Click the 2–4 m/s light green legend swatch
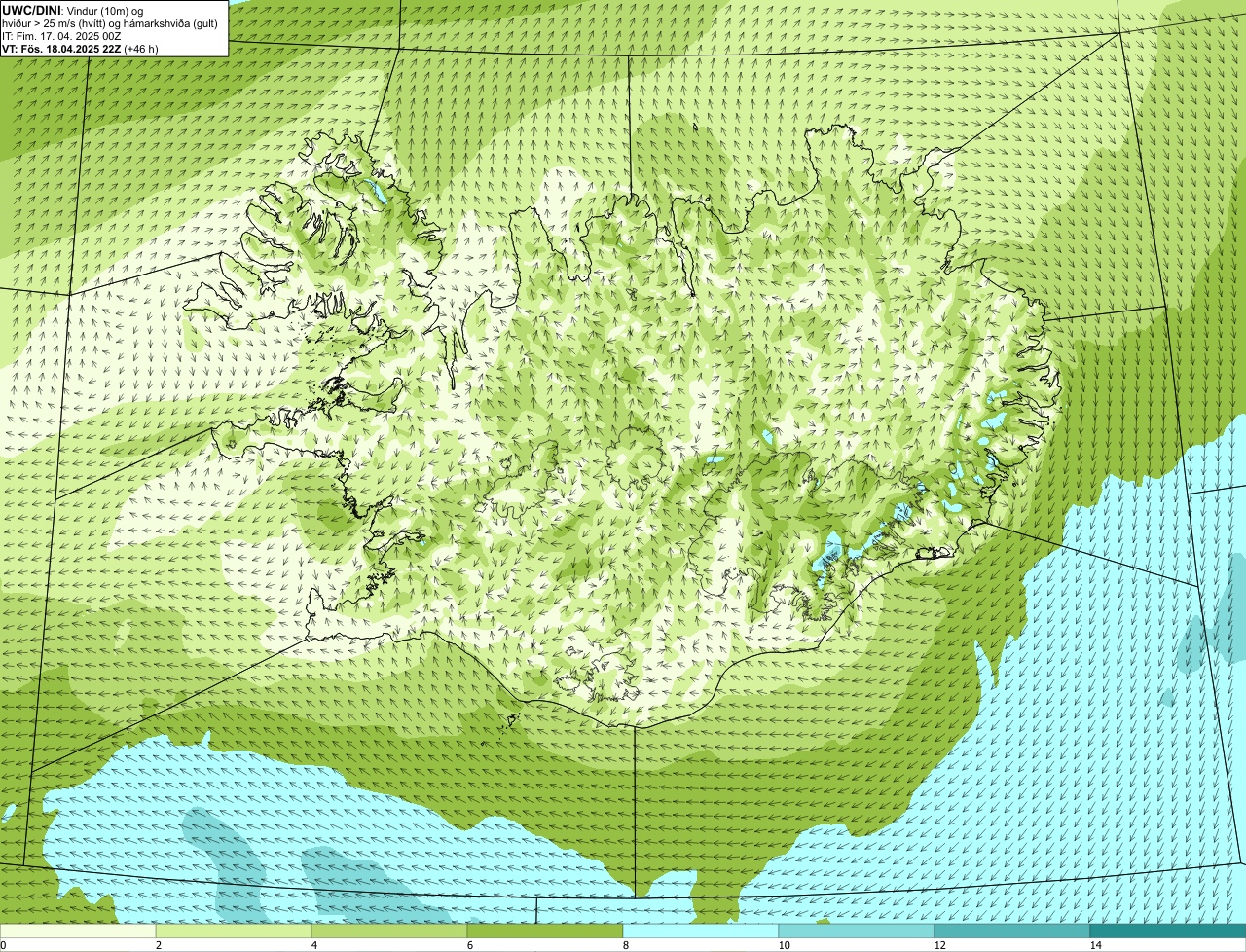 click(234, 931)
